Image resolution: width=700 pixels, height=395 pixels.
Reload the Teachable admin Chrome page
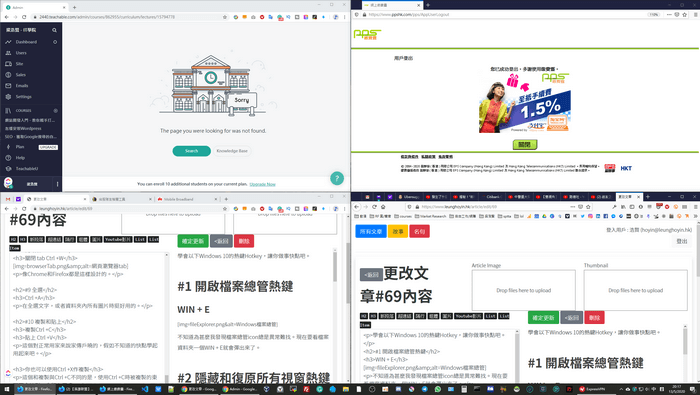(x=24, y=17)
